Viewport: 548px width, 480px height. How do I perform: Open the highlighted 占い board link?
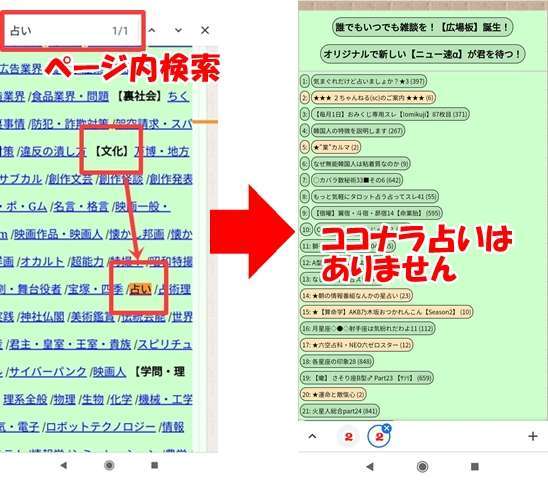click(x=140, y=289)
